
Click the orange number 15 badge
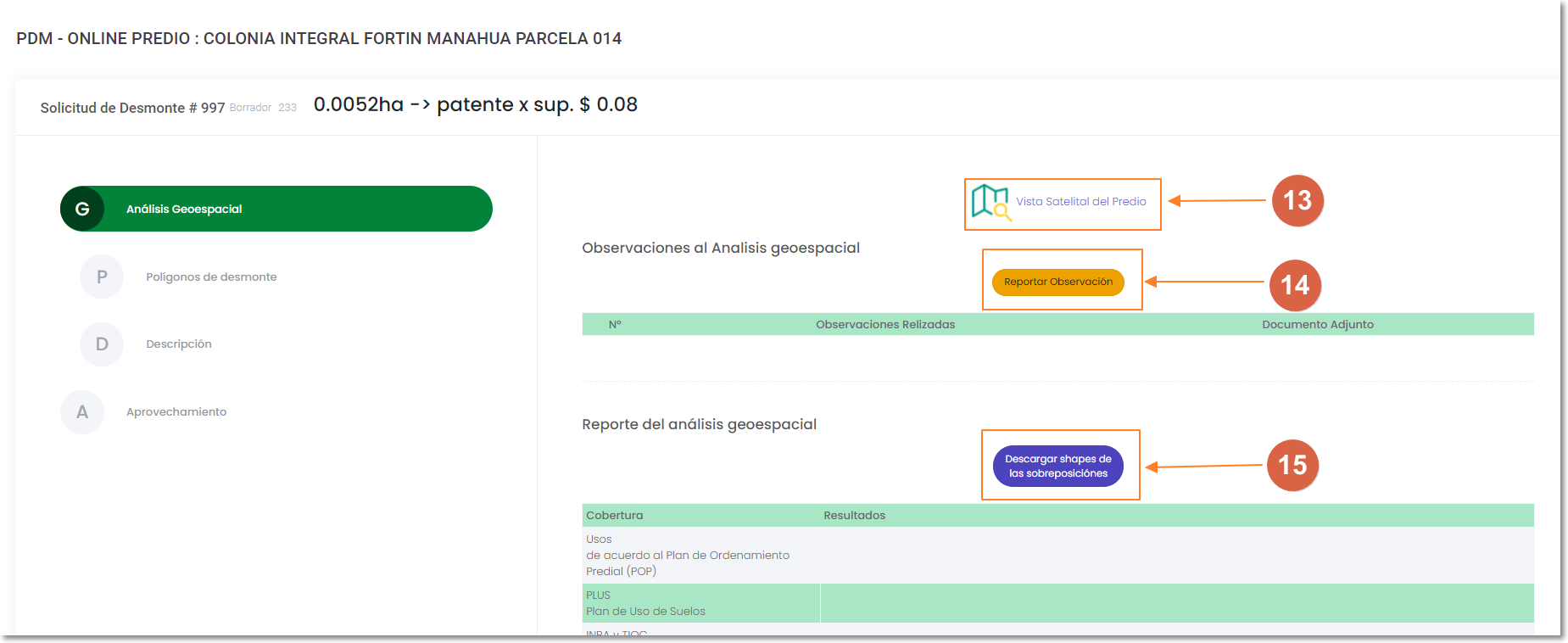(x=1292, y=465)
